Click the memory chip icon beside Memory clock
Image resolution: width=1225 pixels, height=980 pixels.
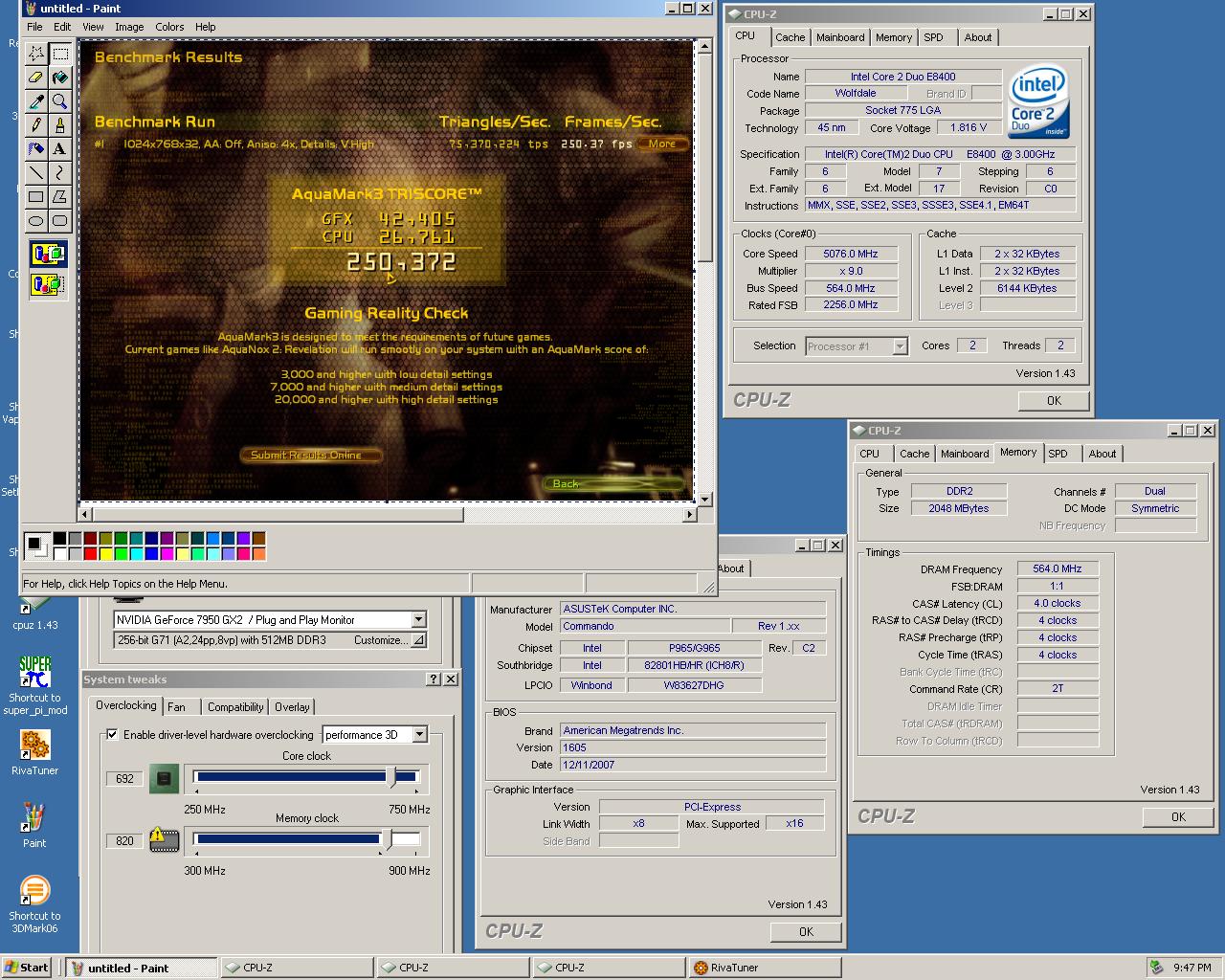pyautogui.click(x=165, y=840)
